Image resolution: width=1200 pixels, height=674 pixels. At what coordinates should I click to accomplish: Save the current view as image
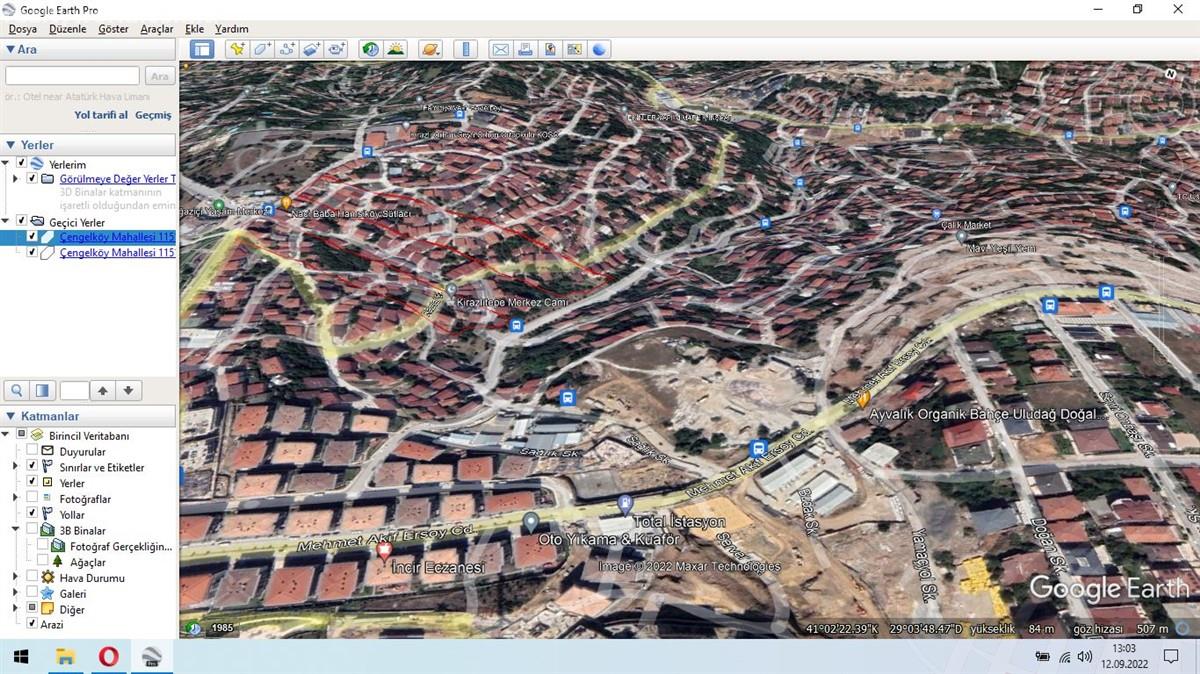tap(549, 49)
